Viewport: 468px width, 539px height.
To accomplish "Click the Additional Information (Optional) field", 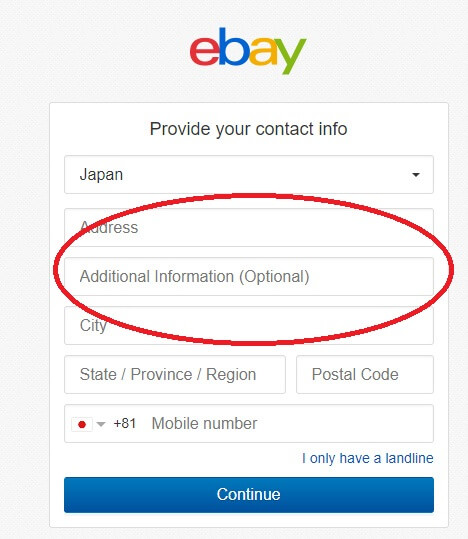I will 249,276.
